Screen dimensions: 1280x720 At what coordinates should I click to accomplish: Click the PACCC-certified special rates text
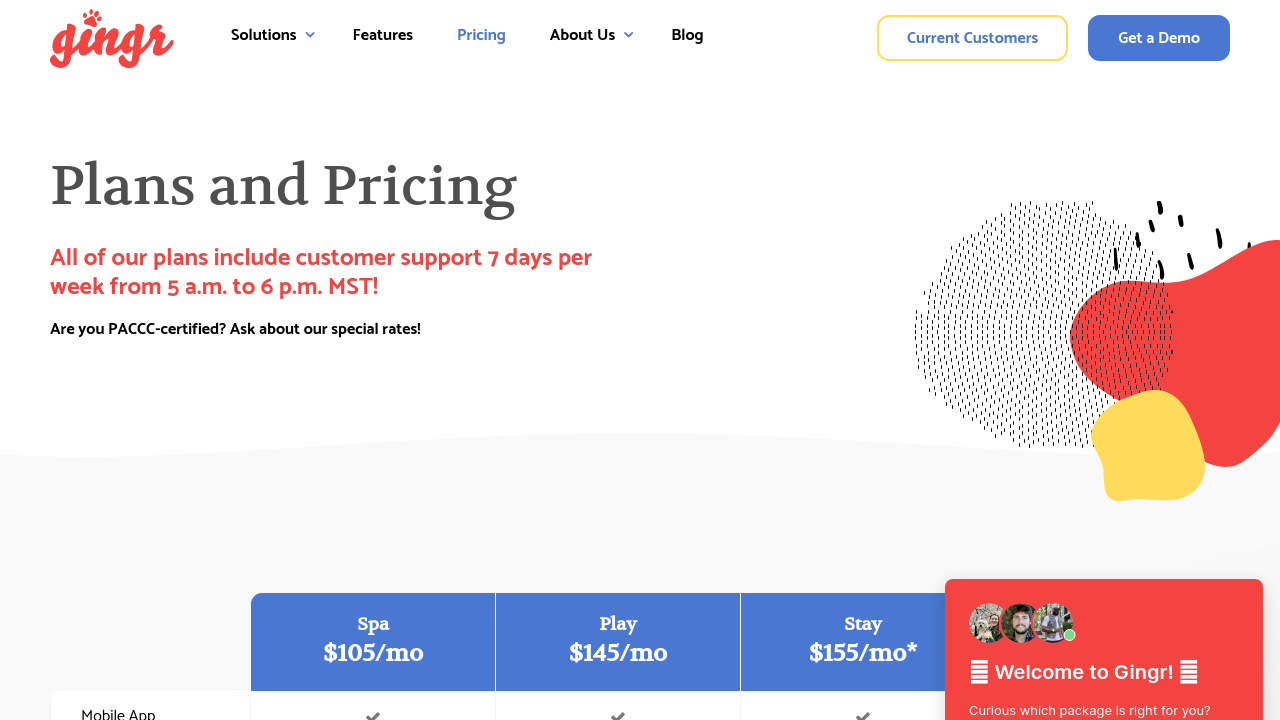(x=235, y=329)
